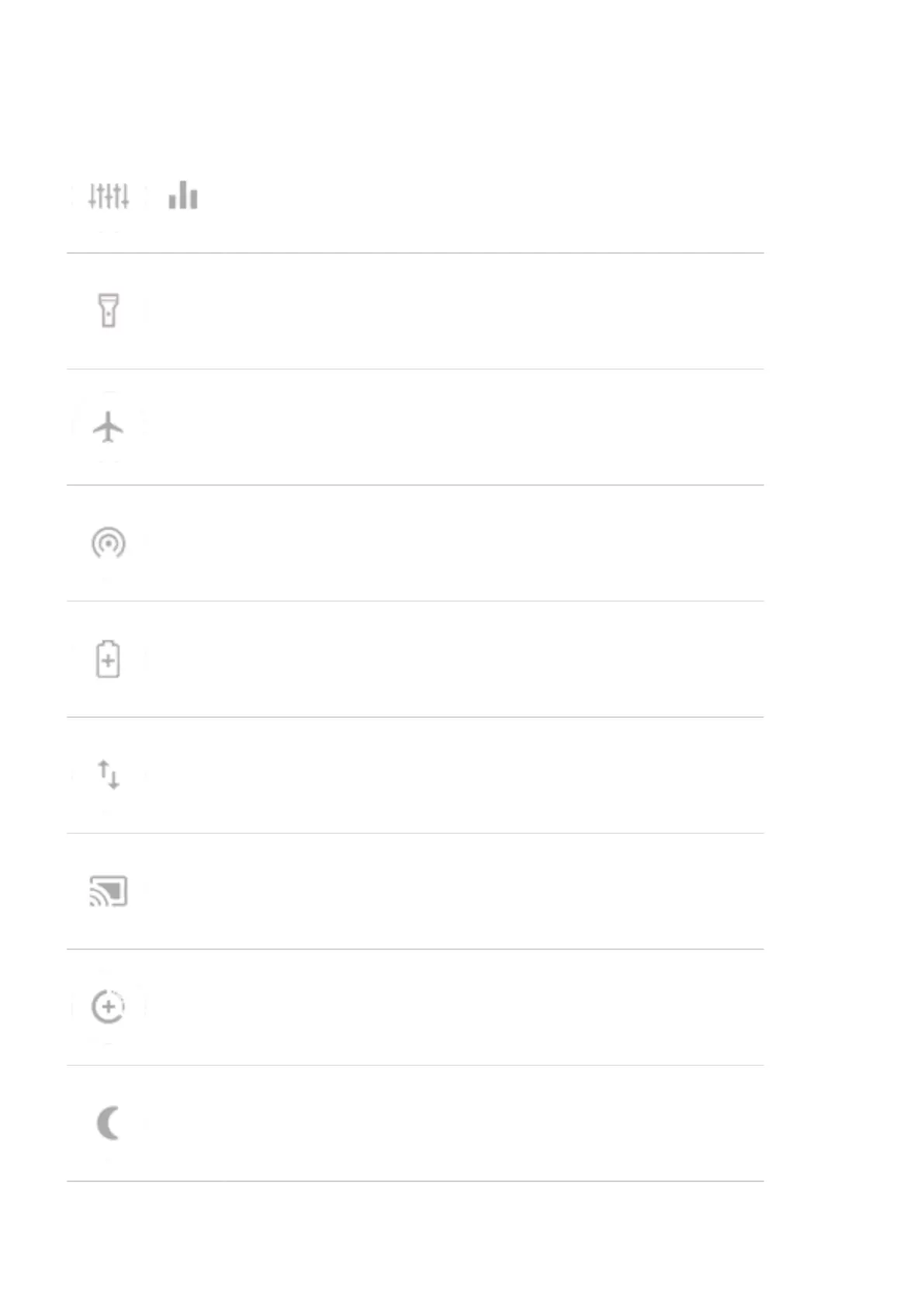The image size is (924, 1307).
Task: Select the top row holding equalizer and chart icons
Action: (x=415, y=196)
